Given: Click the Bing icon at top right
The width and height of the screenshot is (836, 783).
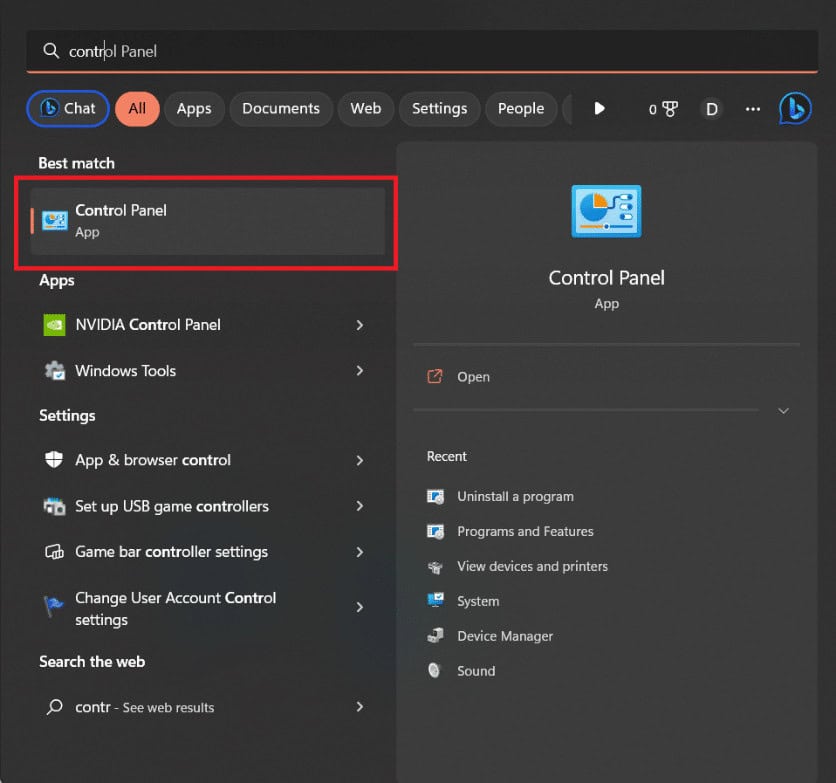Looking at the screenshot, I should tap(795, 108).
